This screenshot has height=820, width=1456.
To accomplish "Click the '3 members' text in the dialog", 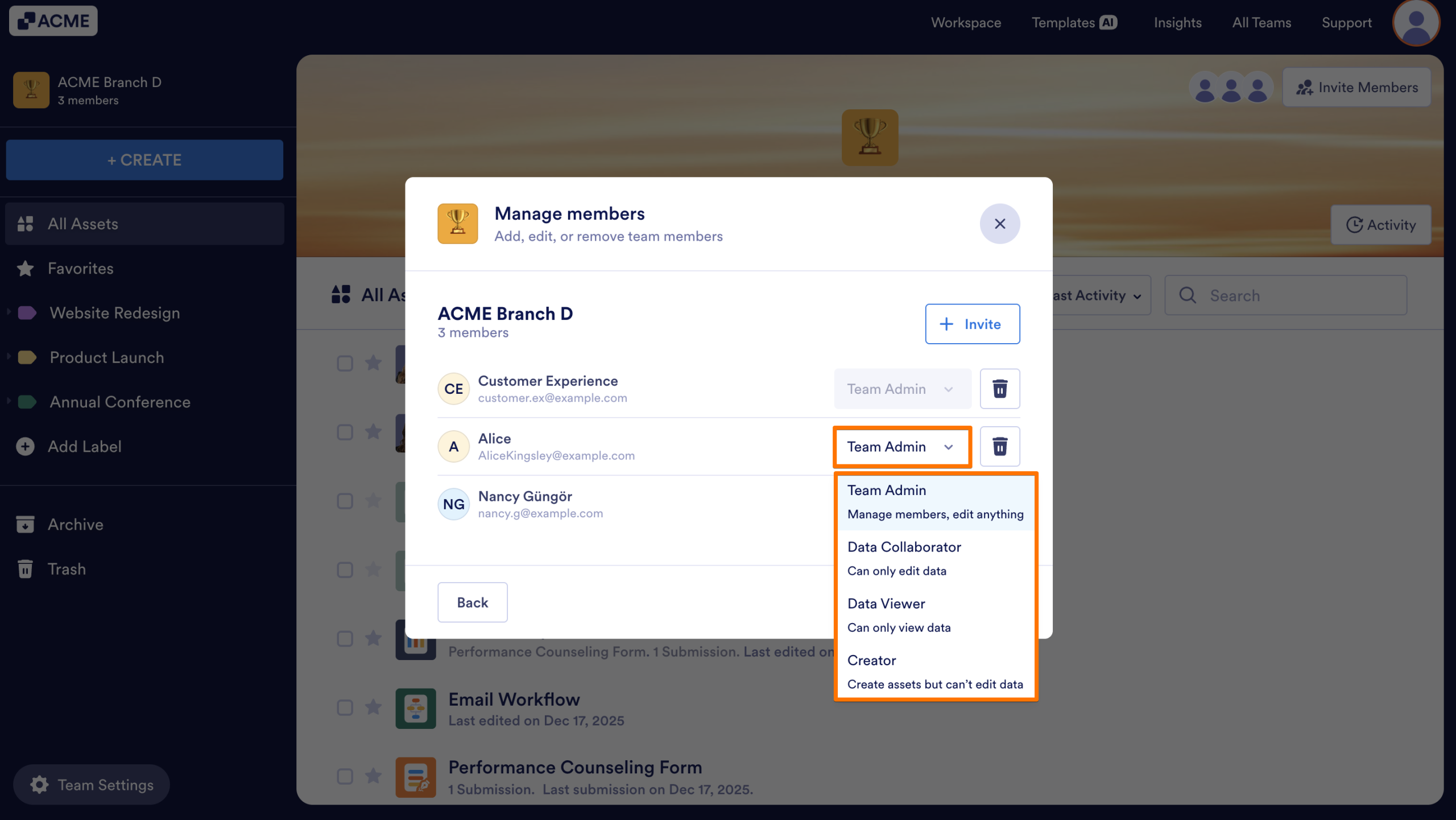I will click(x=473, y=333).
